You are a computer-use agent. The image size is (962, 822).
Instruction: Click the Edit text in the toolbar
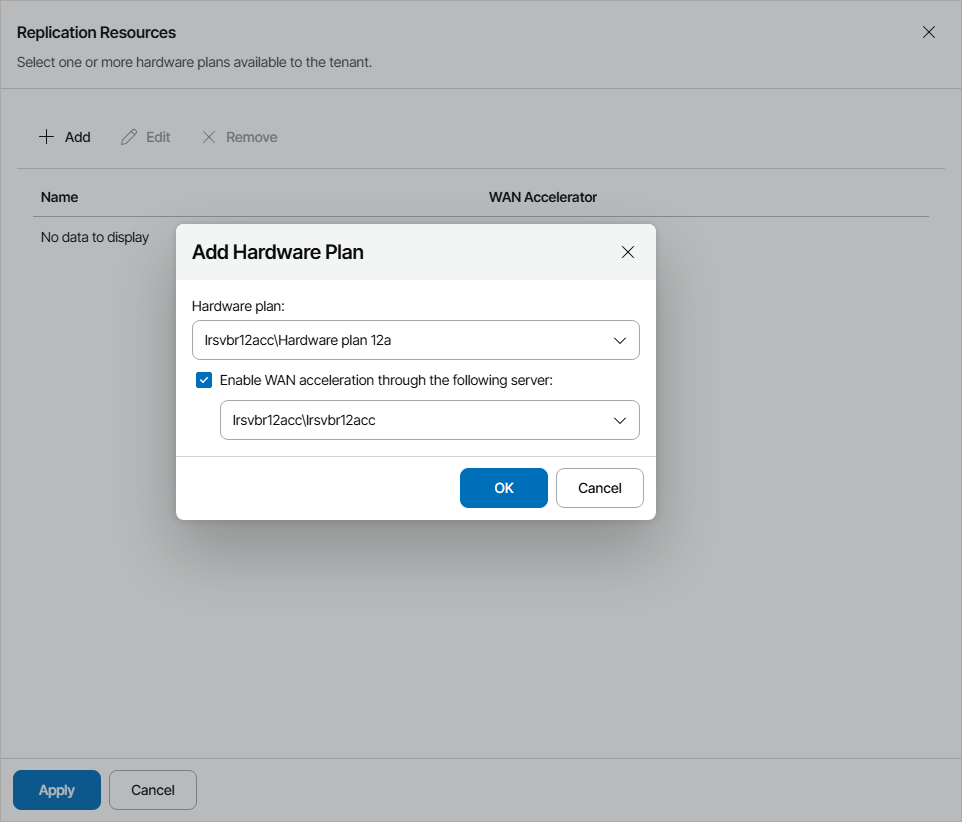click(158, 137)
